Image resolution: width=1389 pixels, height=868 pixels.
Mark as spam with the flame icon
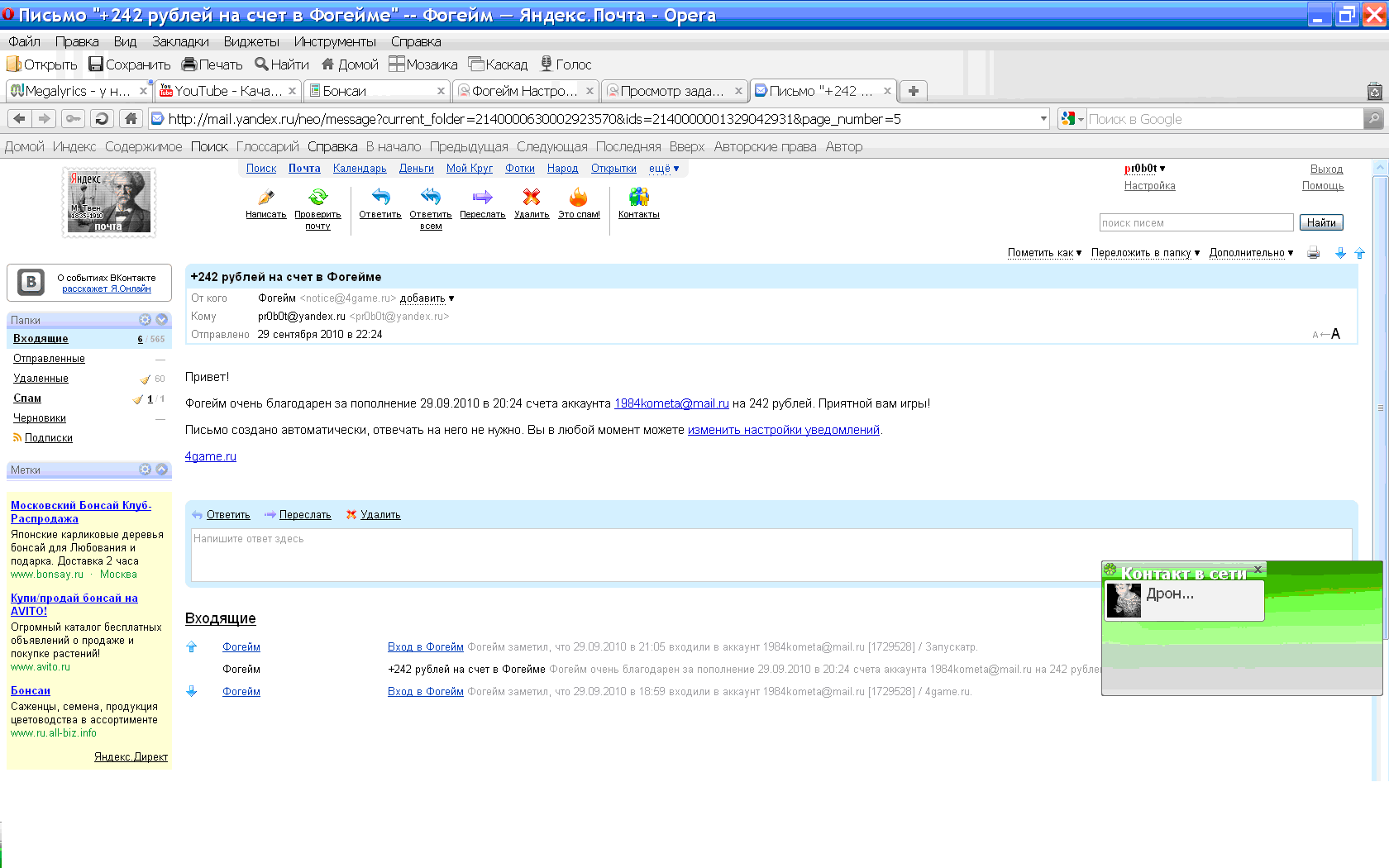click(579, 197)
